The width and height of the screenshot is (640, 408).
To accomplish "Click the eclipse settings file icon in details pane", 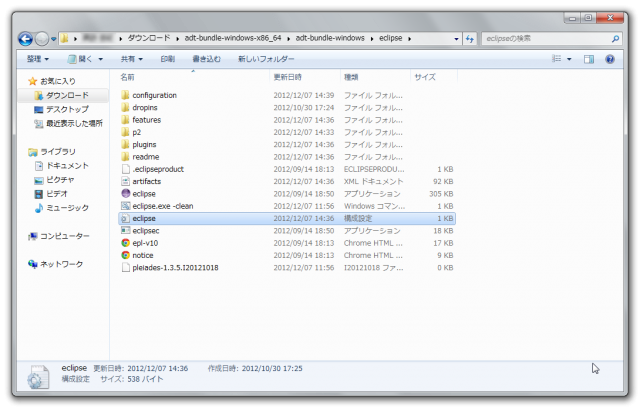I will [x=38, y=376].
